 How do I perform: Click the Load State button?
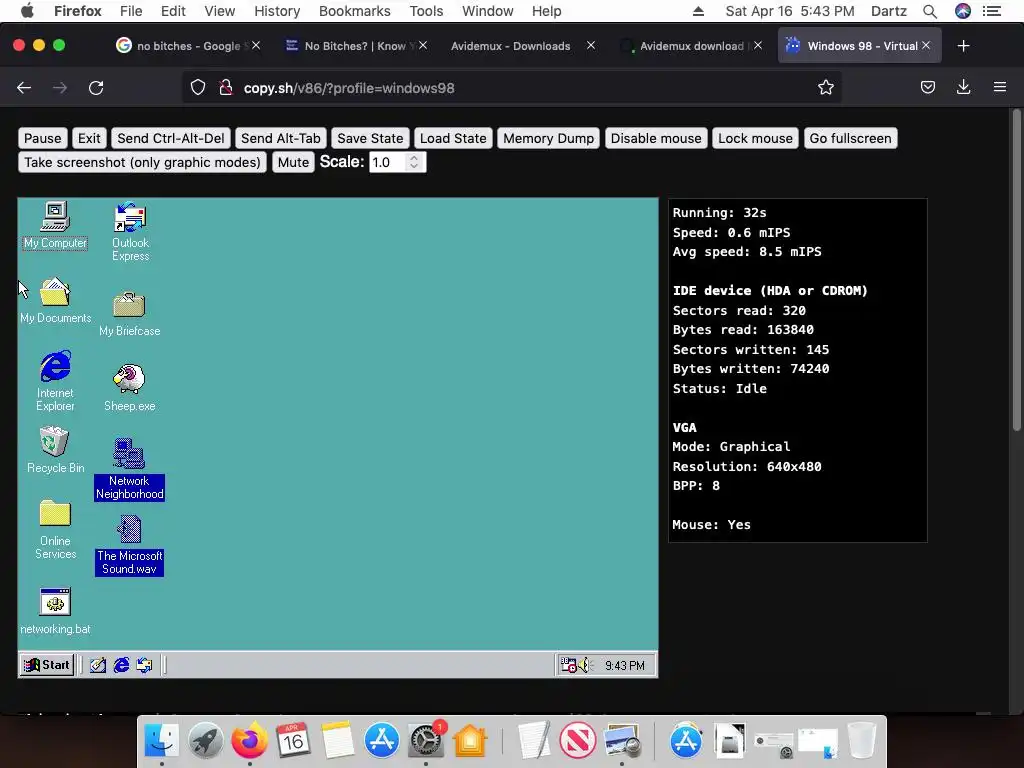click(x=453, y=138)
